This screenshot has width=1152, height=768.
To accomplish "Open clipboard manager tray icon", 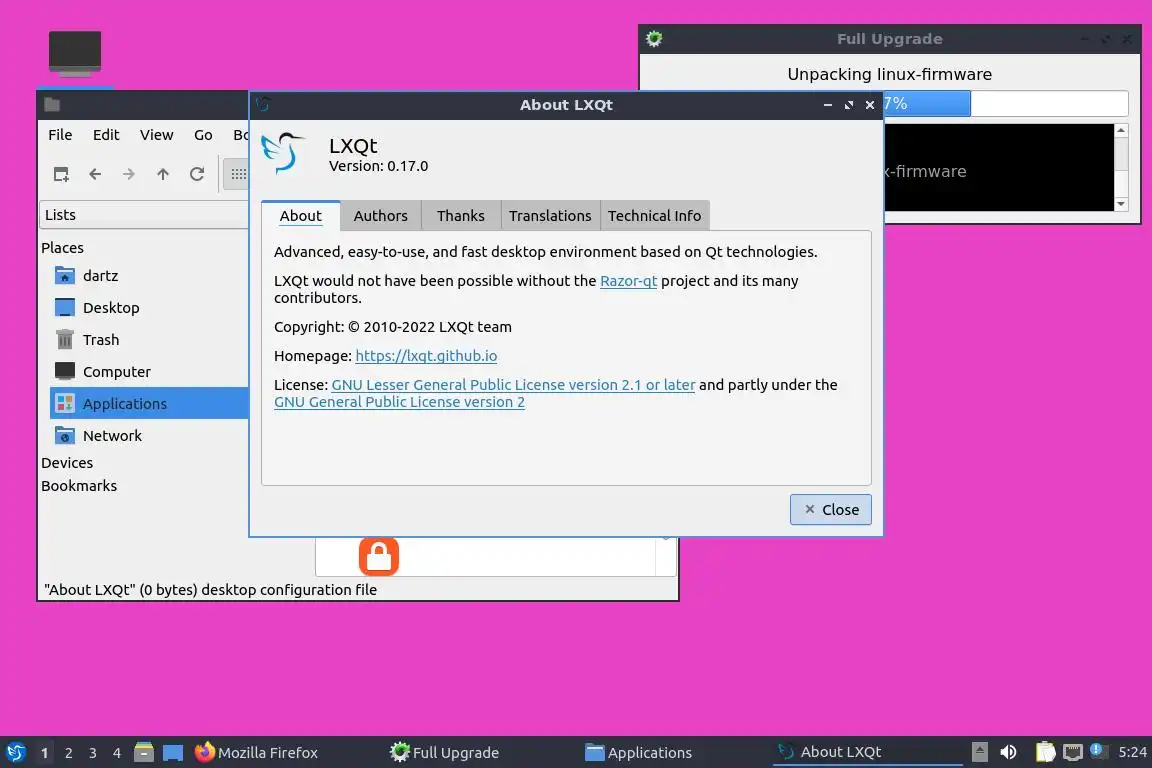I will pyautogui.click(x=1045, y=752).
